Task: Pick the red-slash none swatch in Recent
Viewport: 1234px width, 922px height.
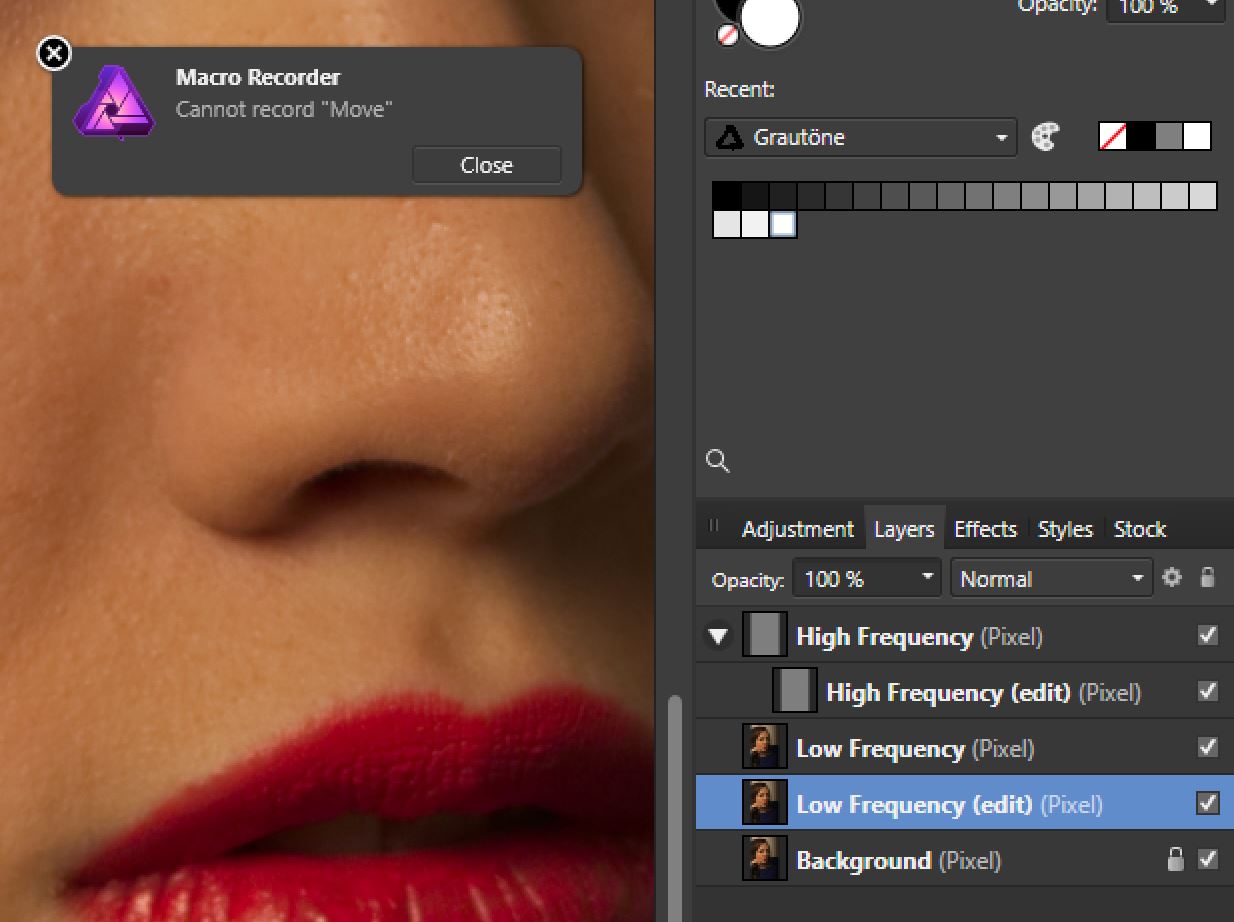Action: [1113, 136]
